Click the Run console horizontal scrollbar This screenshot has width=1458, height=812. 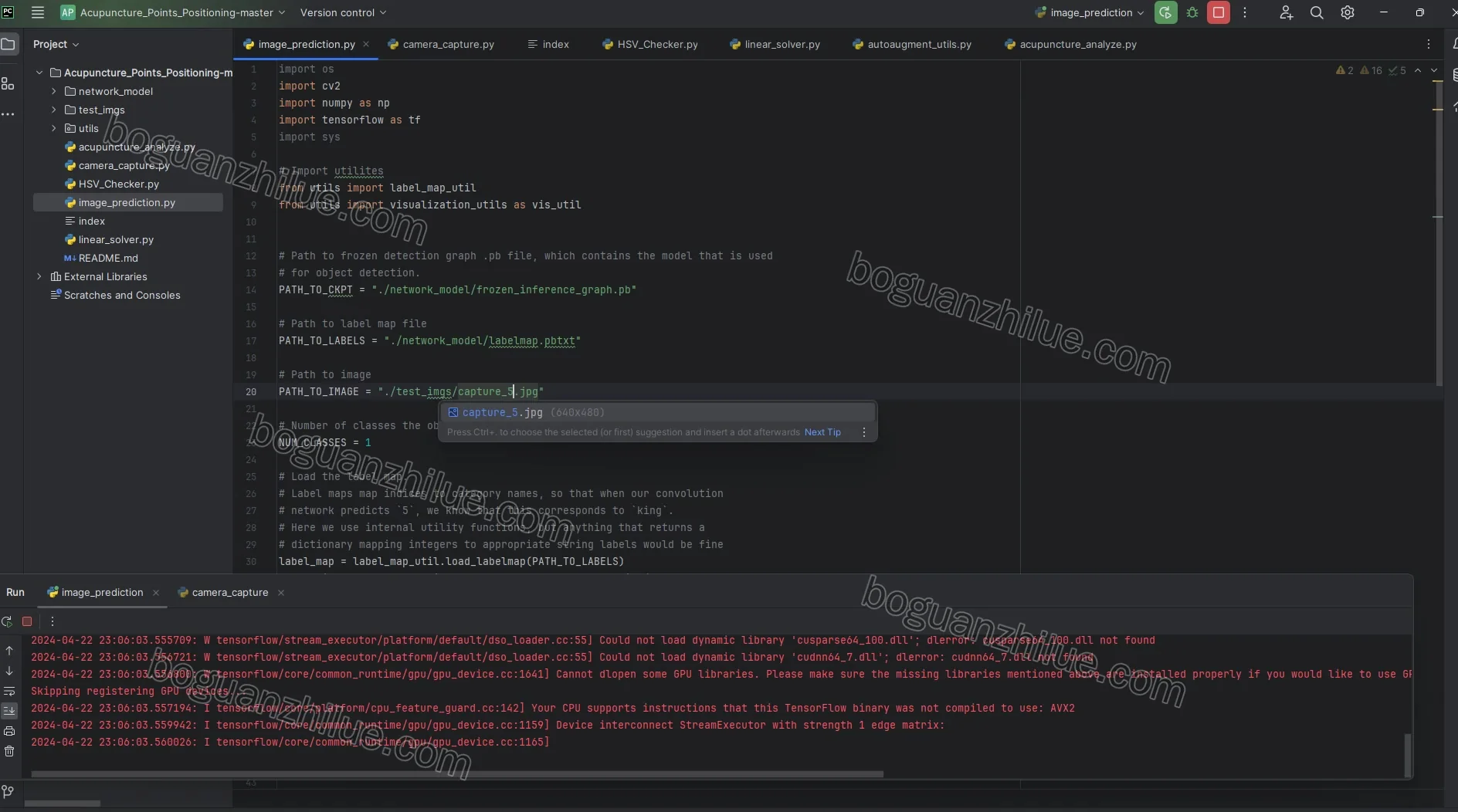point(457,773)
